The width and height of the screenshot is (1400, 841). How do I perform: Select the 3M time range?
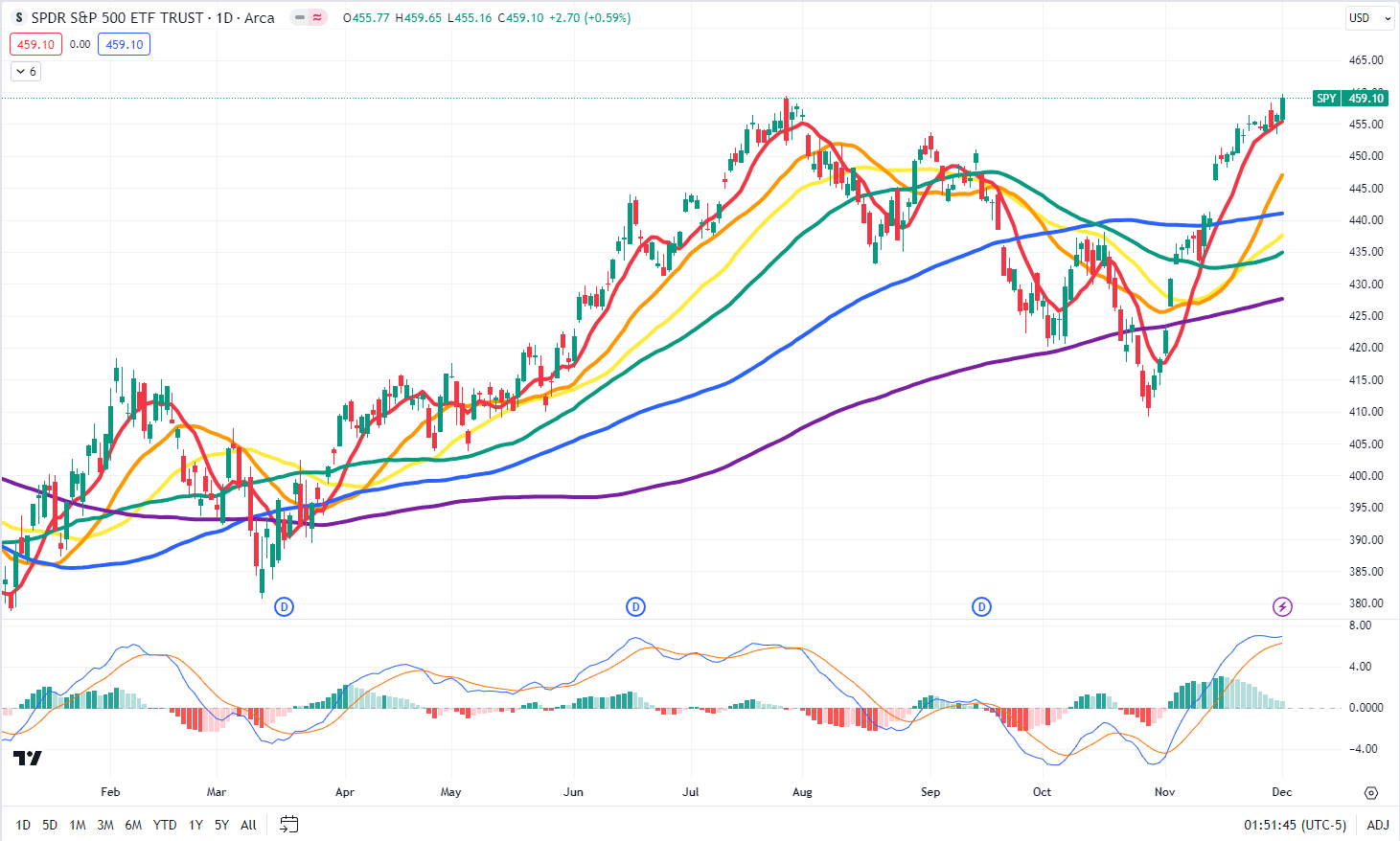[105, 825]
